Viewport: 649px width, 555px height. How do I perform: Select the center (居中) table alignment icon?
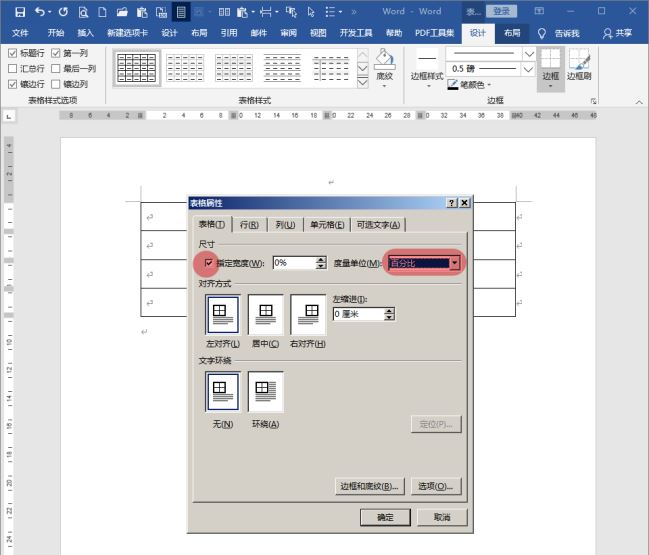pos(266,315)
